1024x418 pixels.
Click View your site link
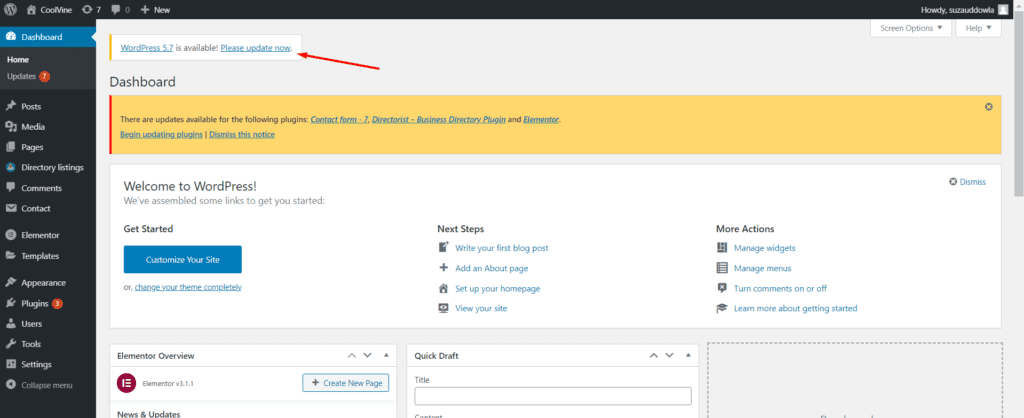point(481,308)
